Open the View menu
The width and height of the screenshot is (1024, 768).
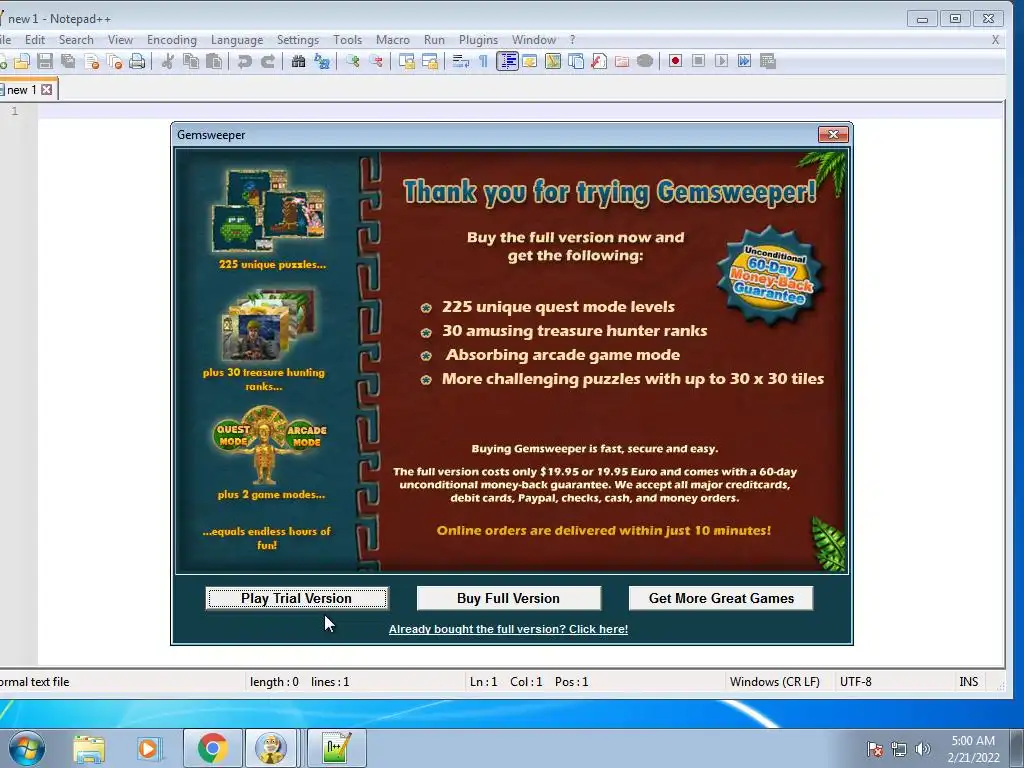[x=120, y=40]
